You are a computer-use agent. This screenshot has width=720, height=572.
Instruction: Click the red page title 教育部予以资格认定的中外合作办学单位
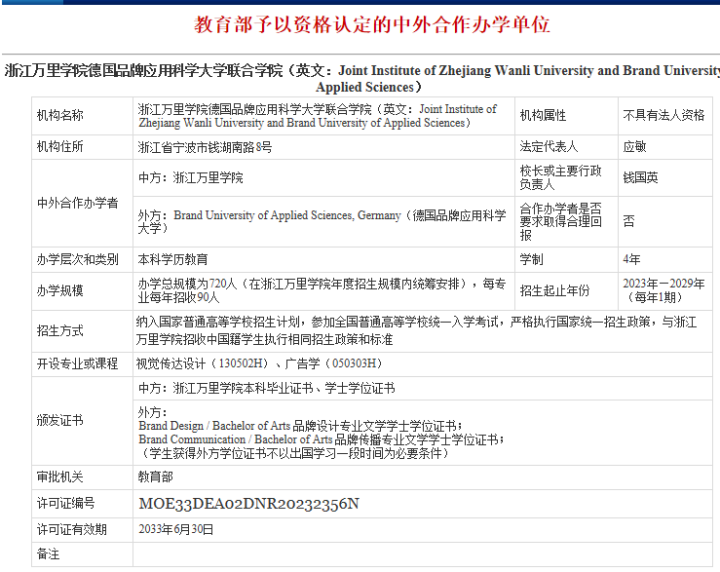(x=371, y=25)
